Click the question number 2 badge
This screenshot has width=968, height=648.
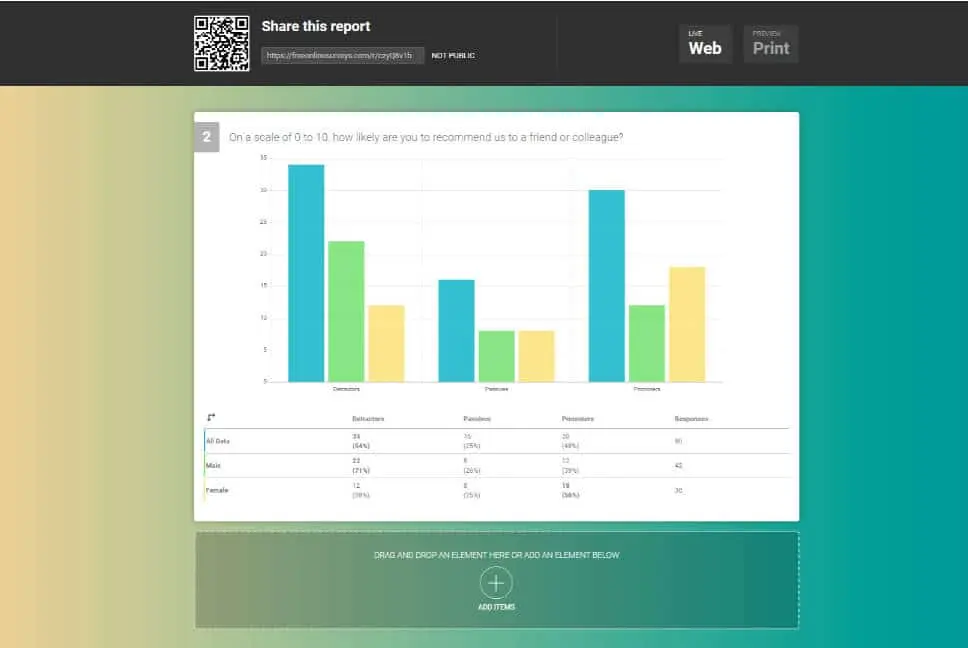point(206,137)
